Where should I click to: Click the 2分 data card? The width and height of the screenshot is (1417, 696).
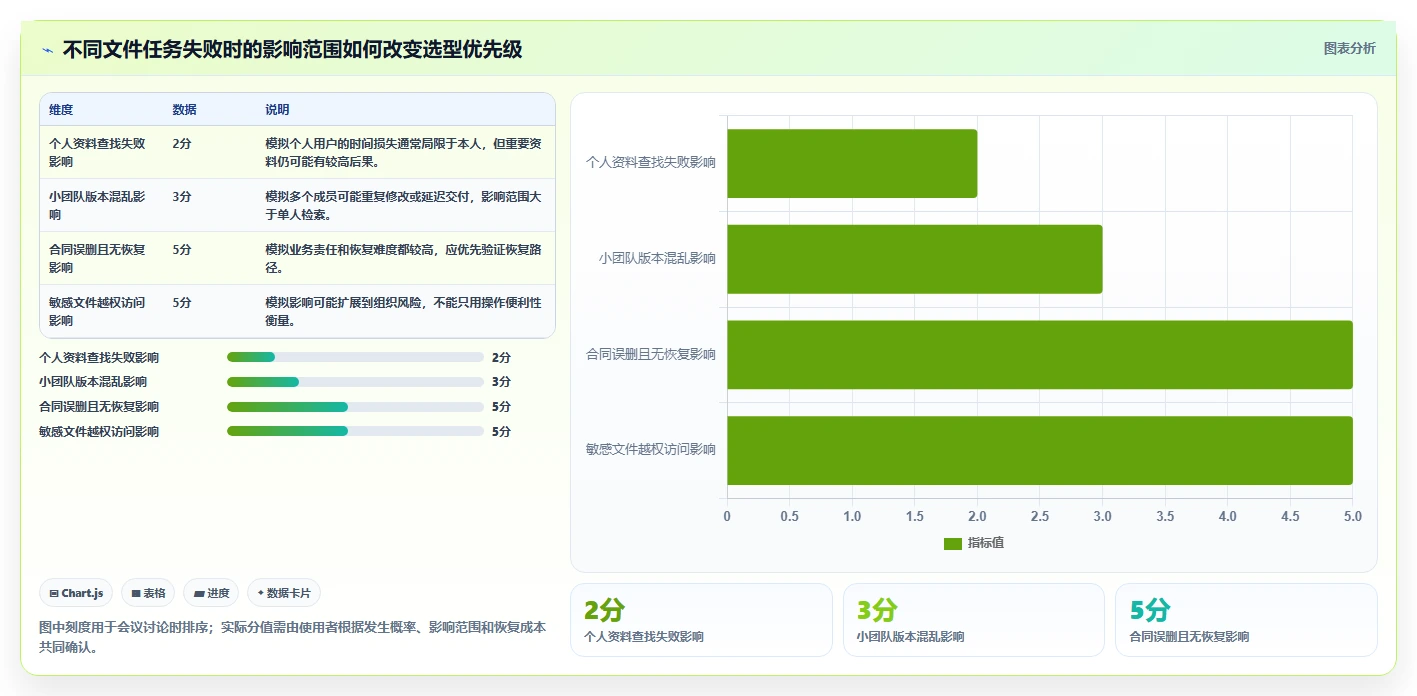pos(701,620)
